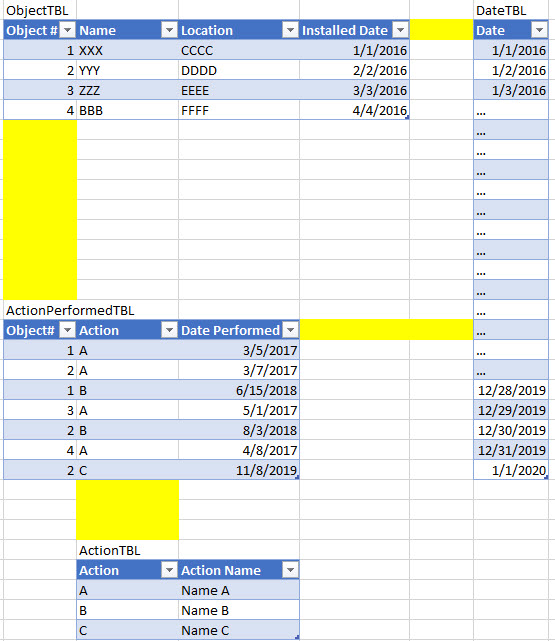Open the Location column filter dropdown
The height and width of the screenshot is (641, 555).
point(290,30)
